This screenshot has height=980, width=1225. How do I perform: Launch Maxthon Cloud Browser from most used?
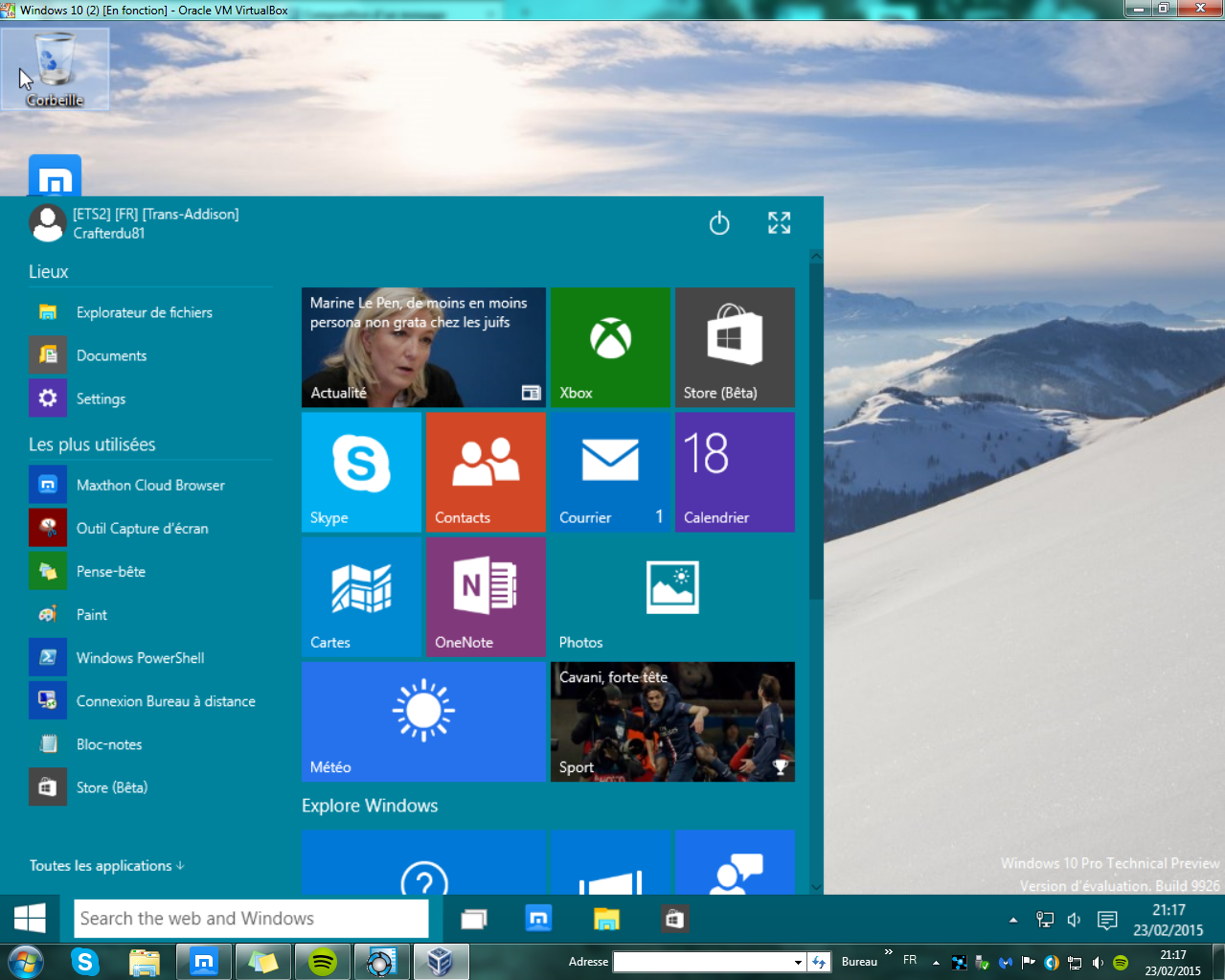click(x=150, y=486)
